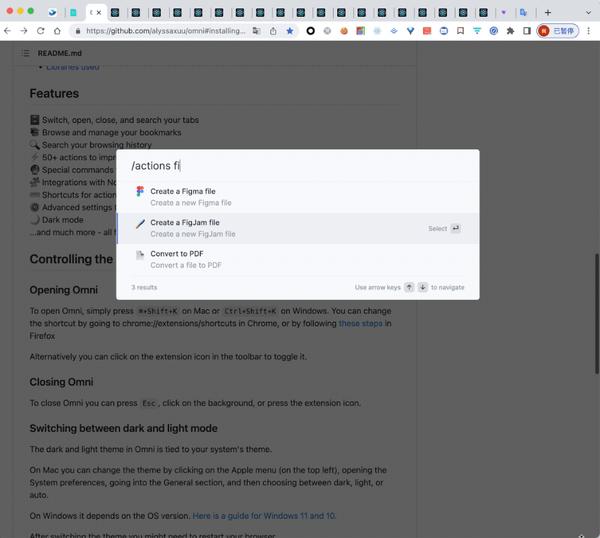Image resolution: width=600 pixels, height=538 pixels.
Task: Focus the github.com address bar
Action: 165,31
